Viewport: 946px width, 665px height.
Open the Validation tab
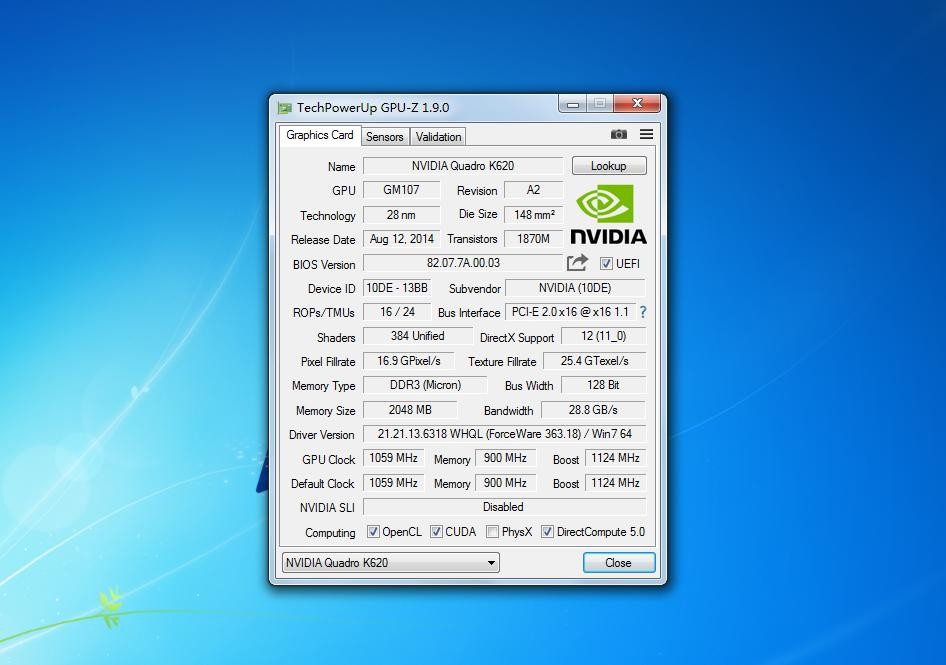point(438,137)
